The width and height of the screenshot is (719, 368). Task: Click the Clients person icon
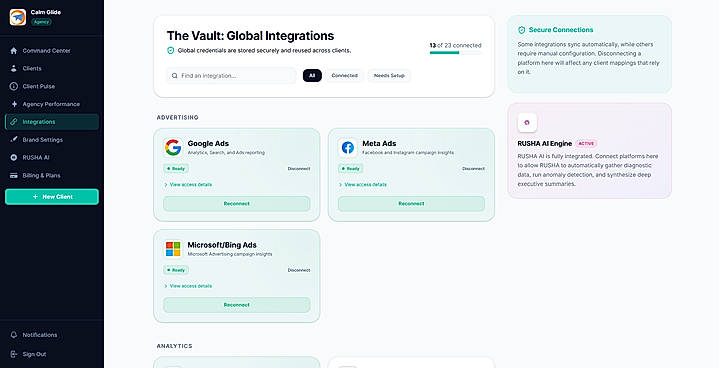pyautogui.click(x=14, y=68)
